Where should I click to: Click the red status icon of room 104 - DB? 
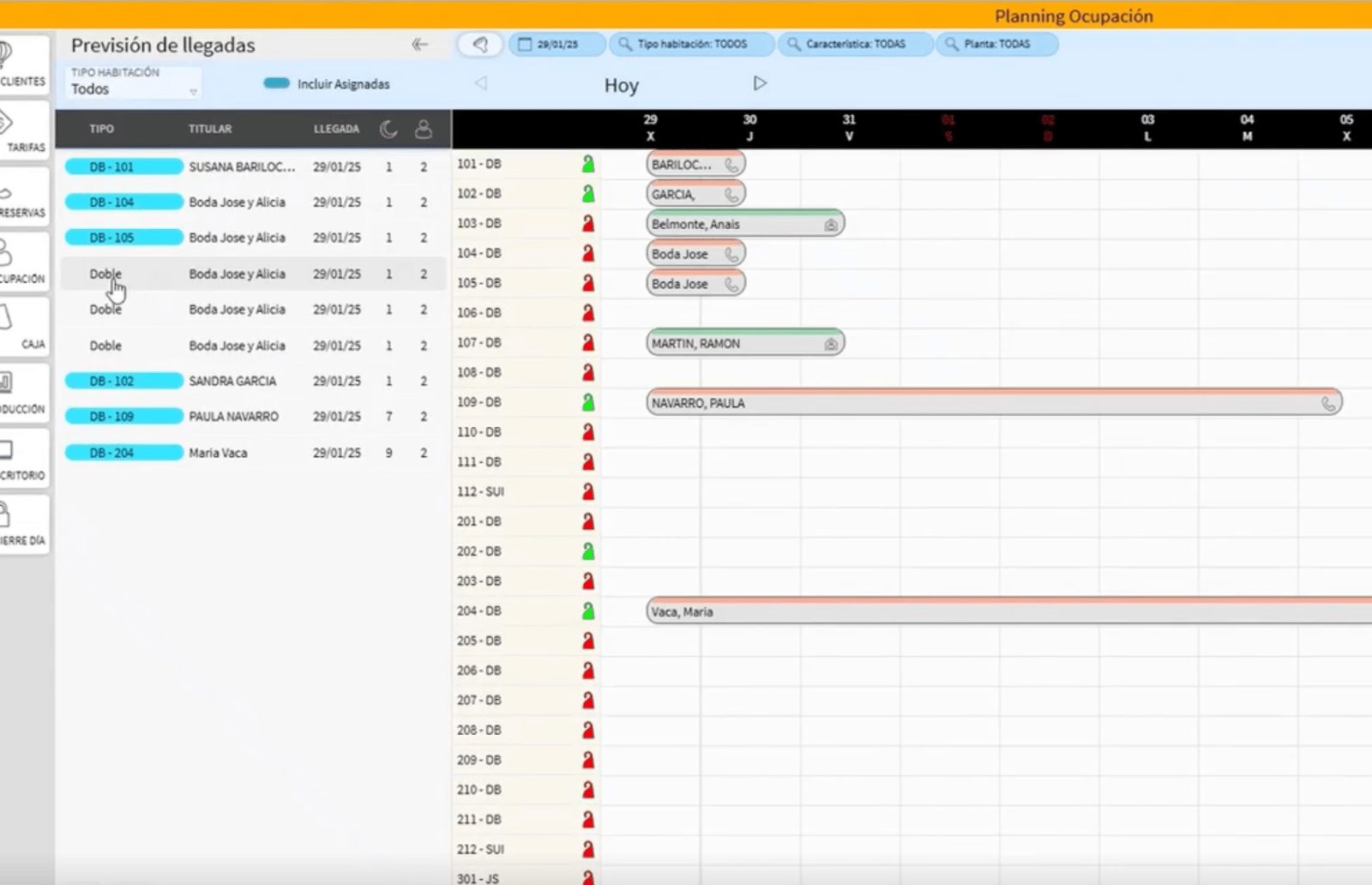click(588, 253)
